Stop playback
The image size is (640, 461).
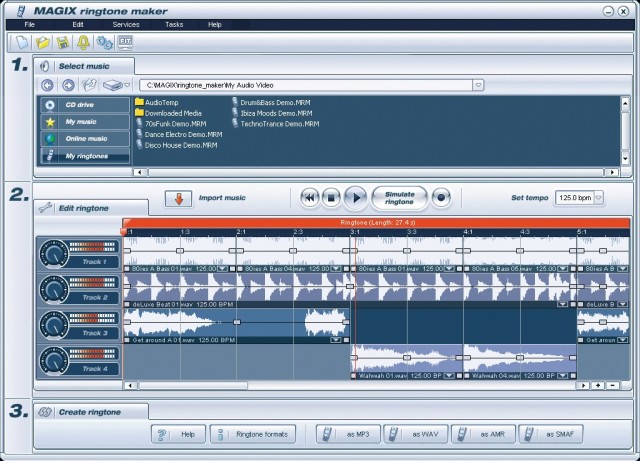[x=331, y=198]
